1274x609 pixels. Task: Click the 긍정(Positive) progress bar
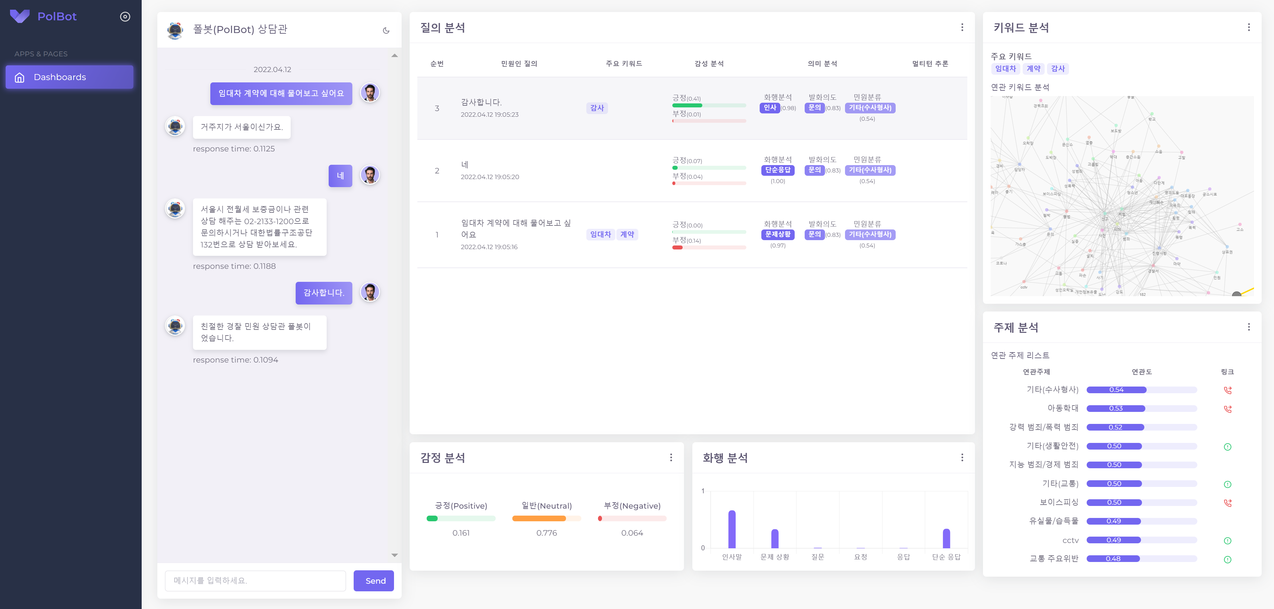coord(461,518)
